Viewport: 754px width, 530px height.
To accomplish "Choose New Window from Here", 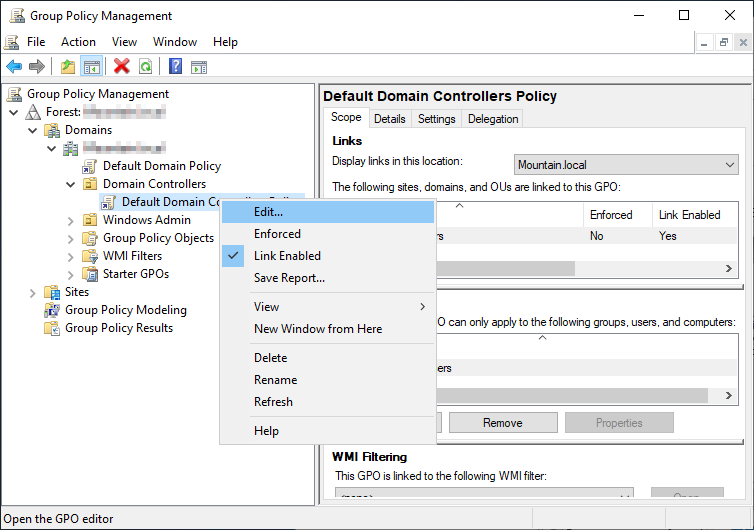I will click(328, 329).
